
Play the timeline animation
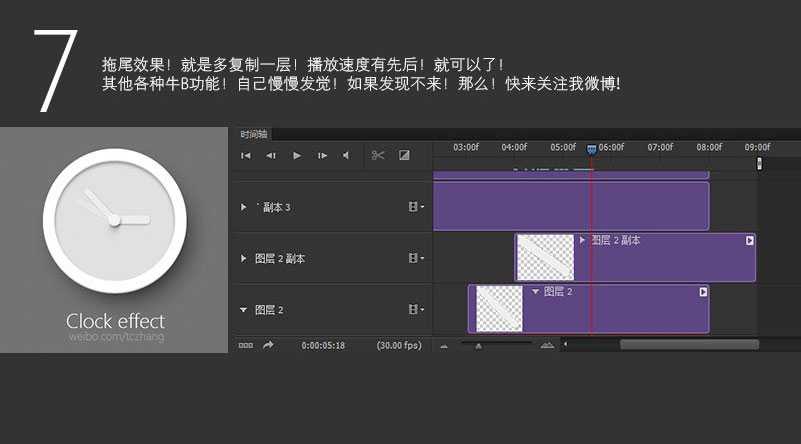coord(297,156)
